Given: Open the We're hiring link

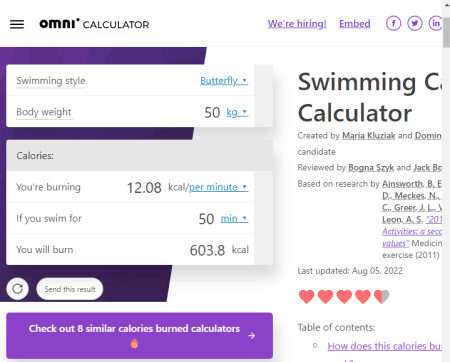Looking at the screenshot, I should point(297,24).
